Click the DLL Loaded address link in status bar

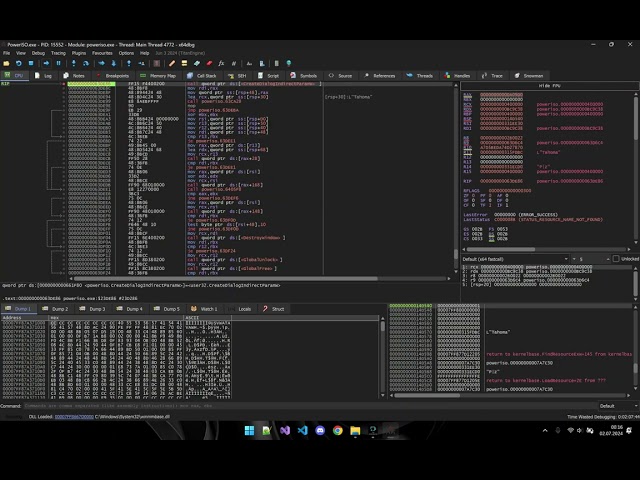(x=74, y=417)
